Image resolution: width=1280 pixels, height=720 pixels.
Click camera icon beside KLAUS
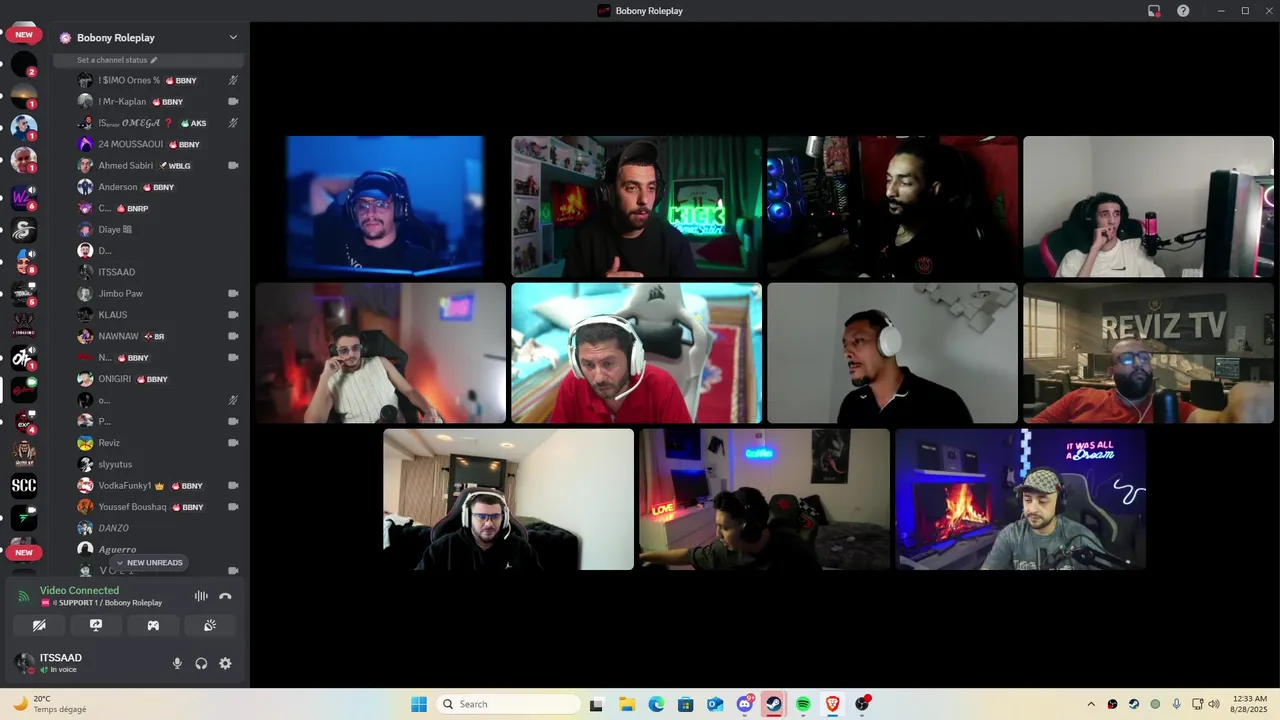[x=233, y=314]
